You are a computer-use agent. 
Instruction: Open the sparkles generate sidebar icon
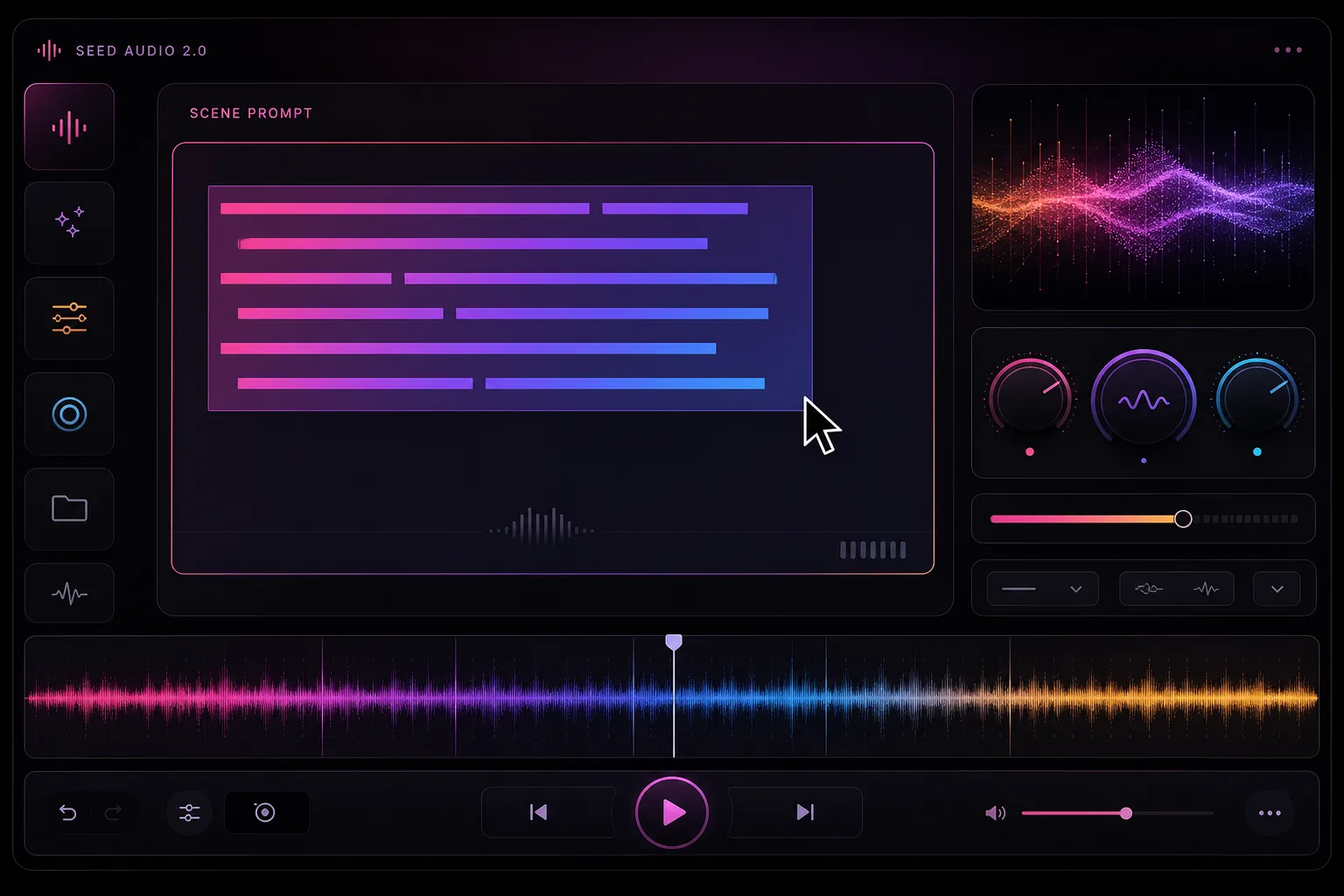click(x=69, y=222)
